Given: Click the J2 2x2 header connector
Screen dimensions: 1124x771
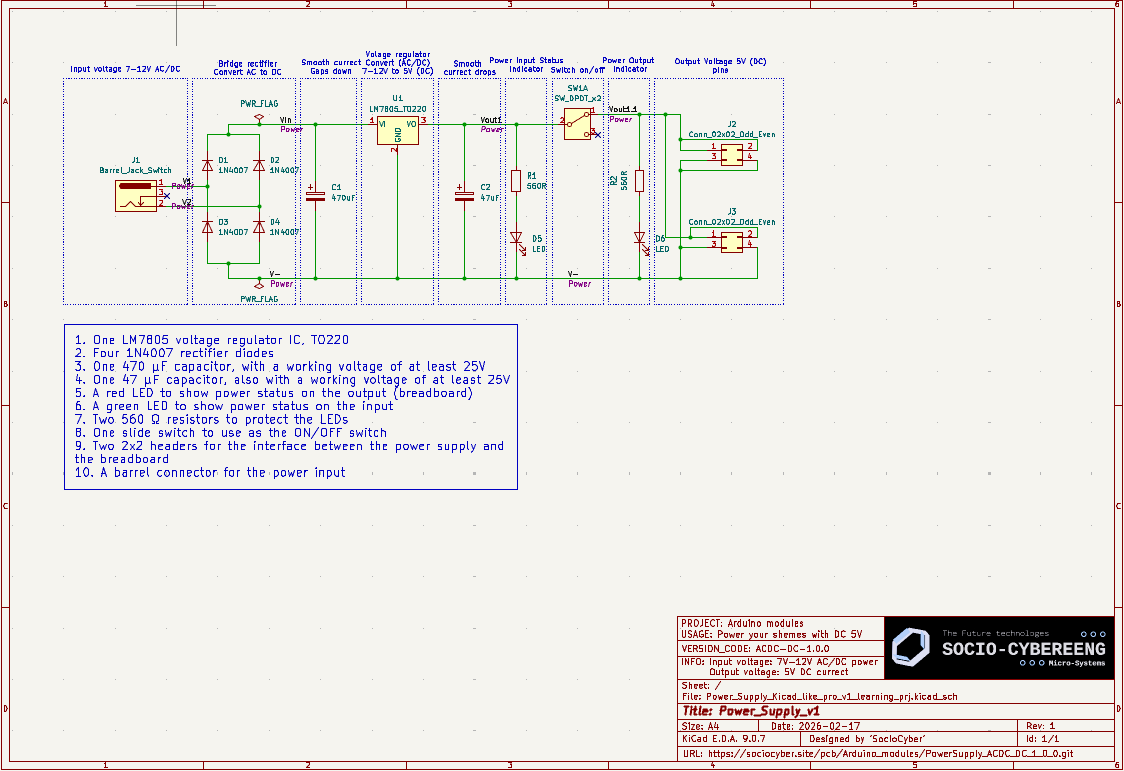Looking at the screenshot, I should click(x=731, y=152).
